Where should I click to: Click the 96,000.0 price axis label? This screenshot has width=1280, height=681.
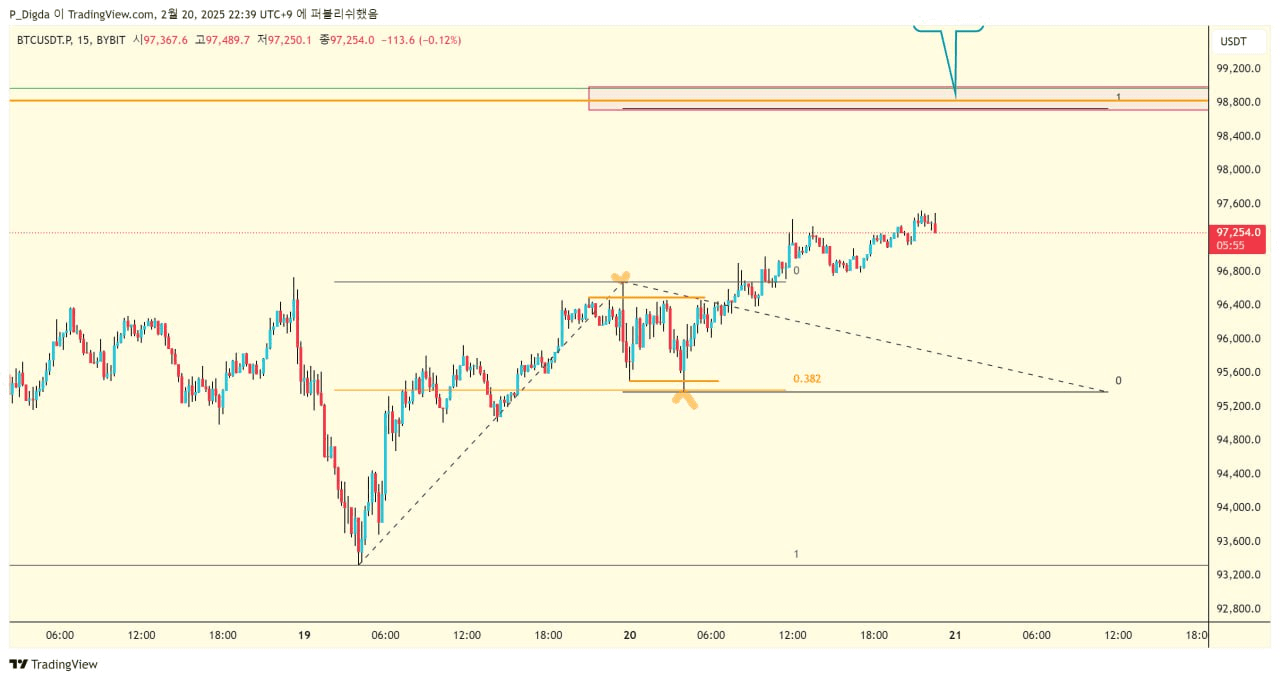click(1237, 339)
